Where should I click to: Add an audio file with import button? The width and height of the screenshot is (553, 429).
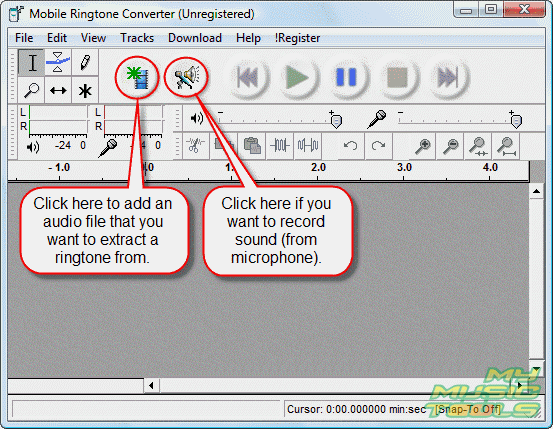tap(138, 77)
